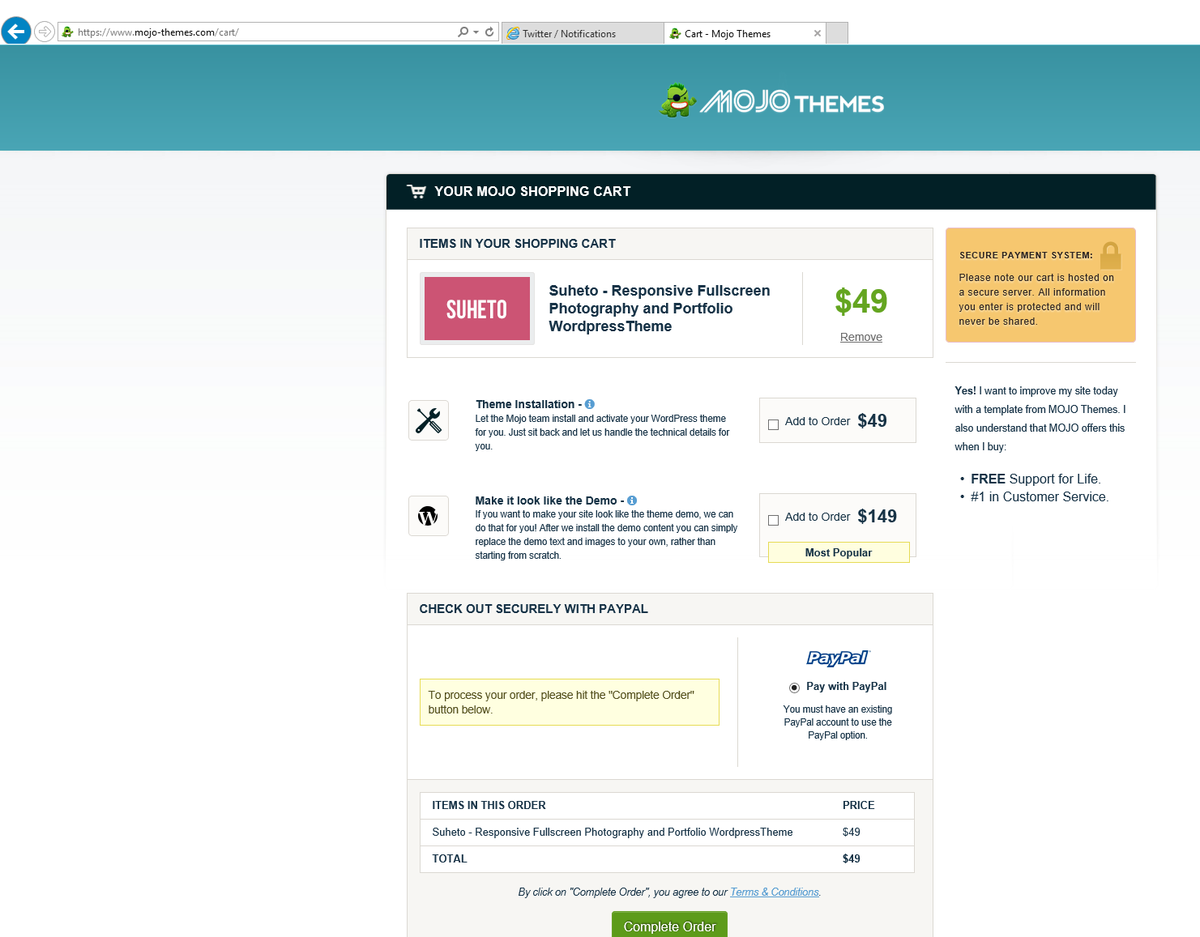Click the Mojo Themes mascot logo
Viewport: 1200px width, 937px height.
(x=677, y=100)
